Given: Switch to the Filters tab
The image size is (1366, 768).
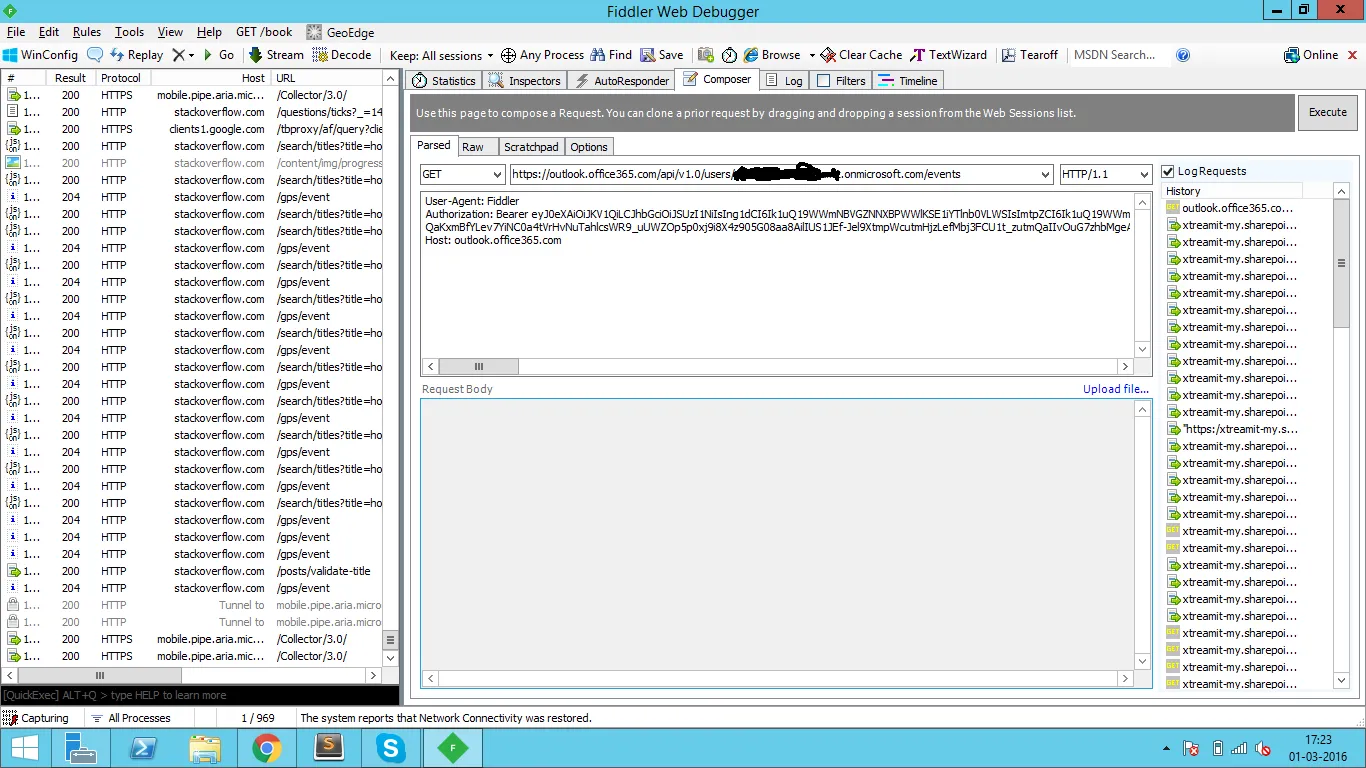Looking at the screenshot, I should click(841, 80).
